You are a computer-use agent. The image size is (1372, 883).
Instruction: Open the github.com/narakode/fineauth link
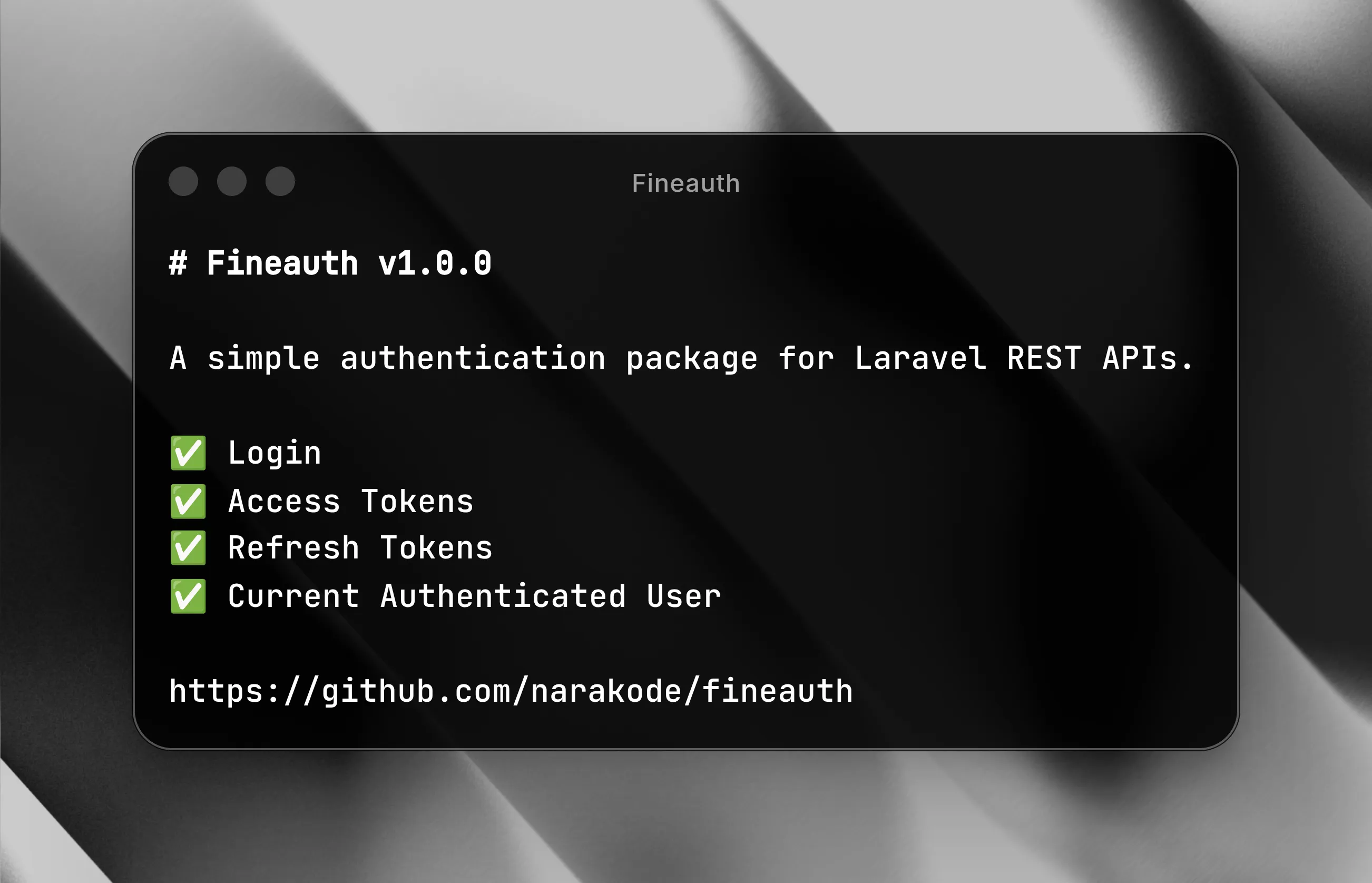(x=511, y=692)
